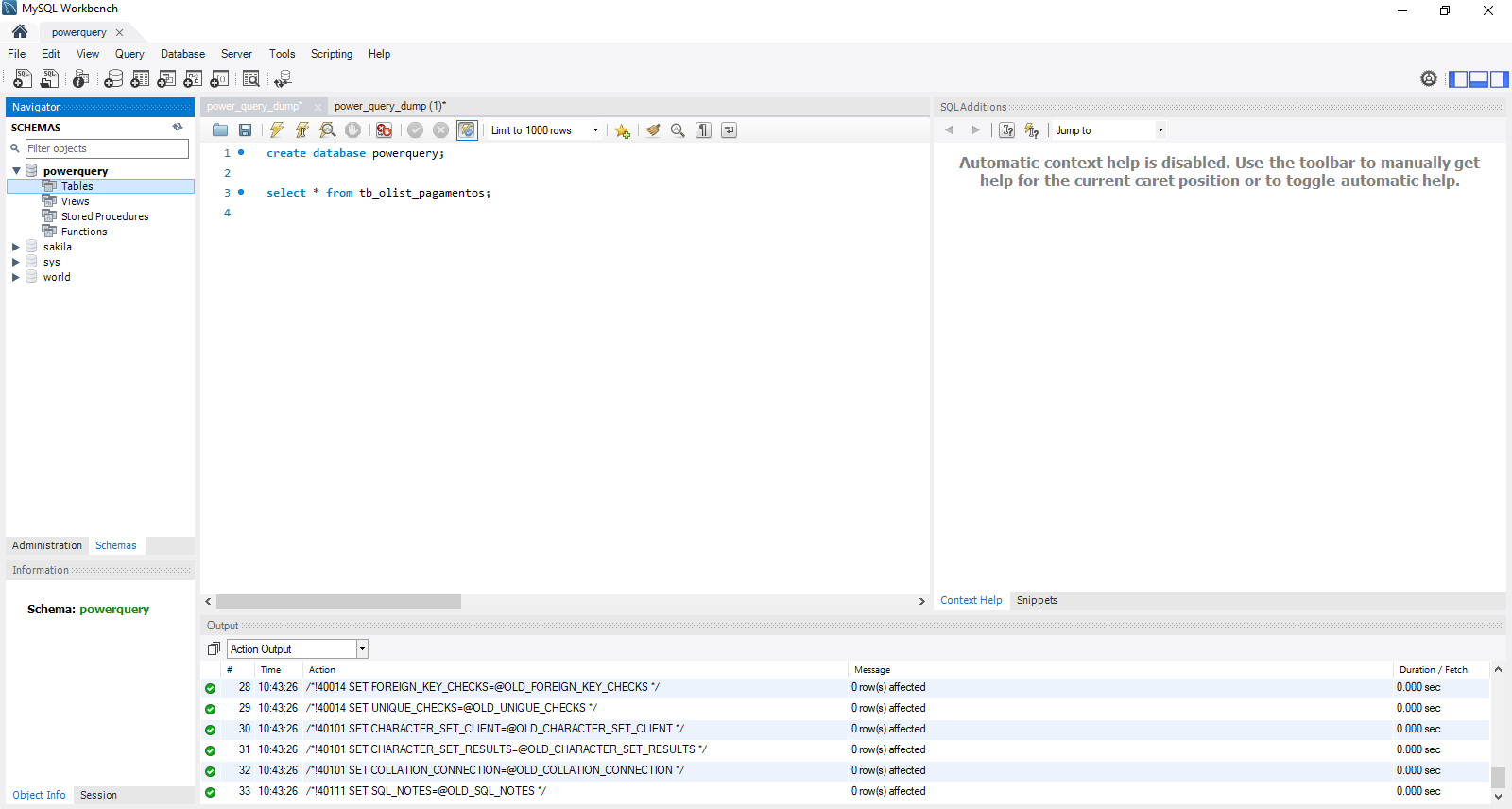Open the Database menu

click(182, 54)
